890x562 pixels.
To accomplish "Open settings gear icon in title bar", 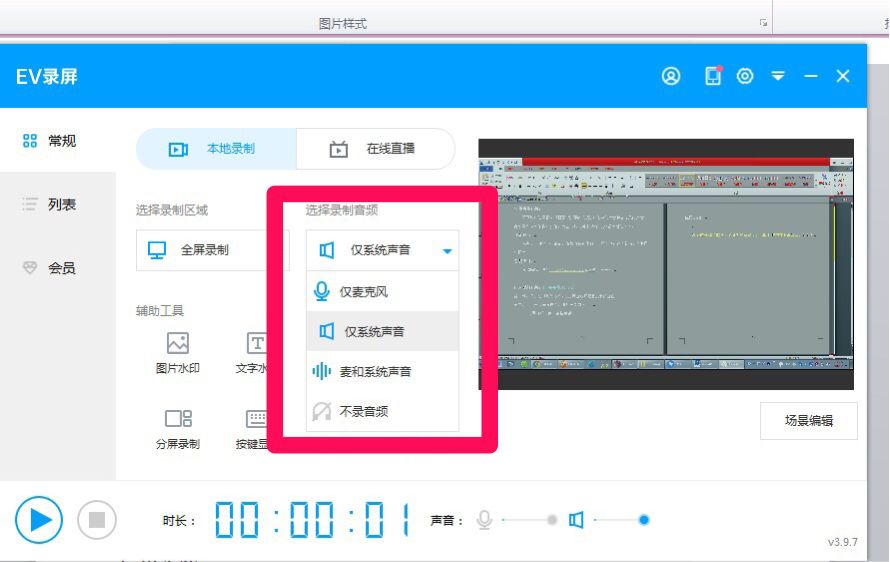I will 745,76.
